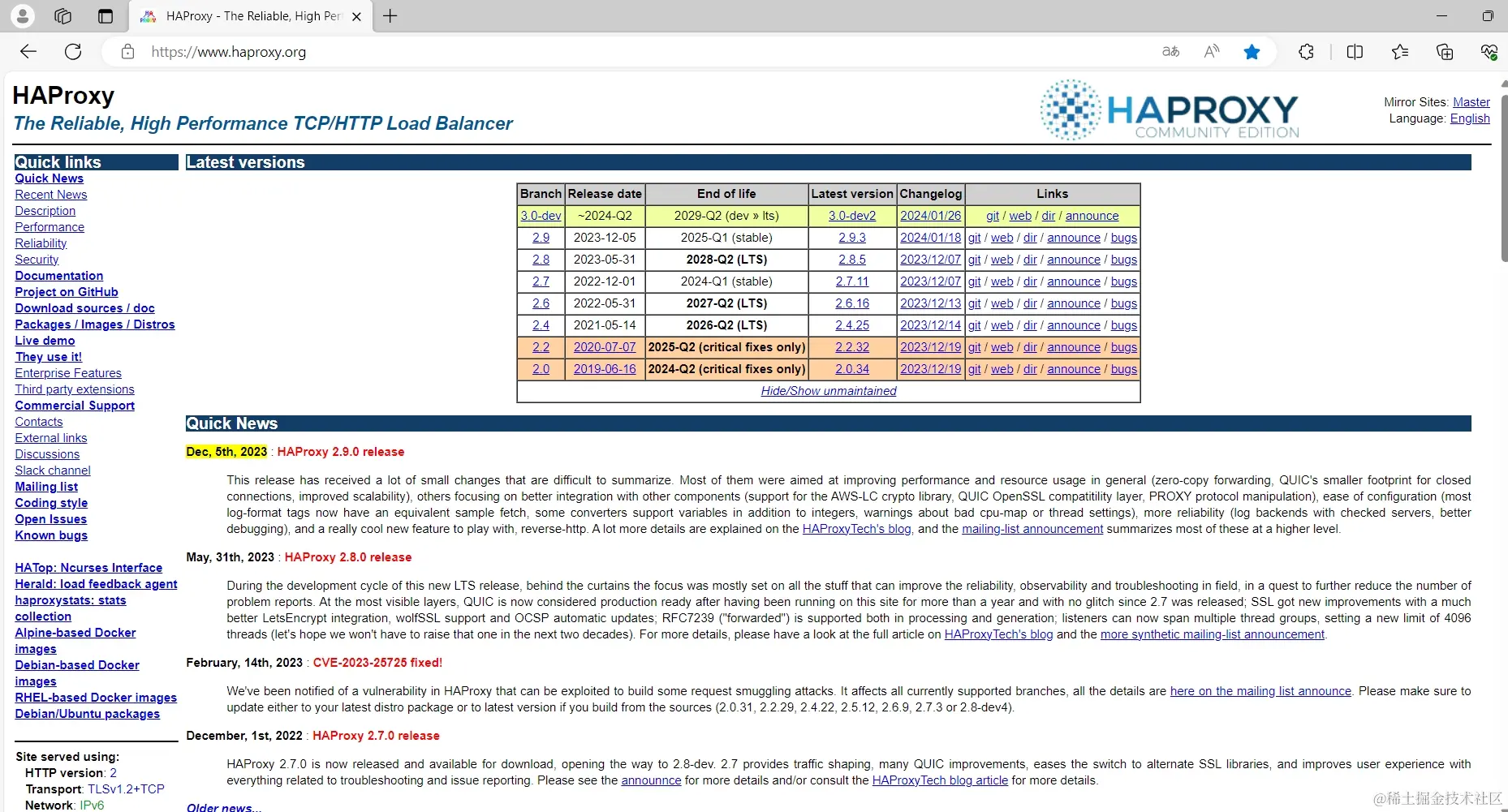Close the HAProxy browser tab
Image resolution: width=1508 pixels, height=812 pixels.
pyautogui.click(x=356, y=16)
